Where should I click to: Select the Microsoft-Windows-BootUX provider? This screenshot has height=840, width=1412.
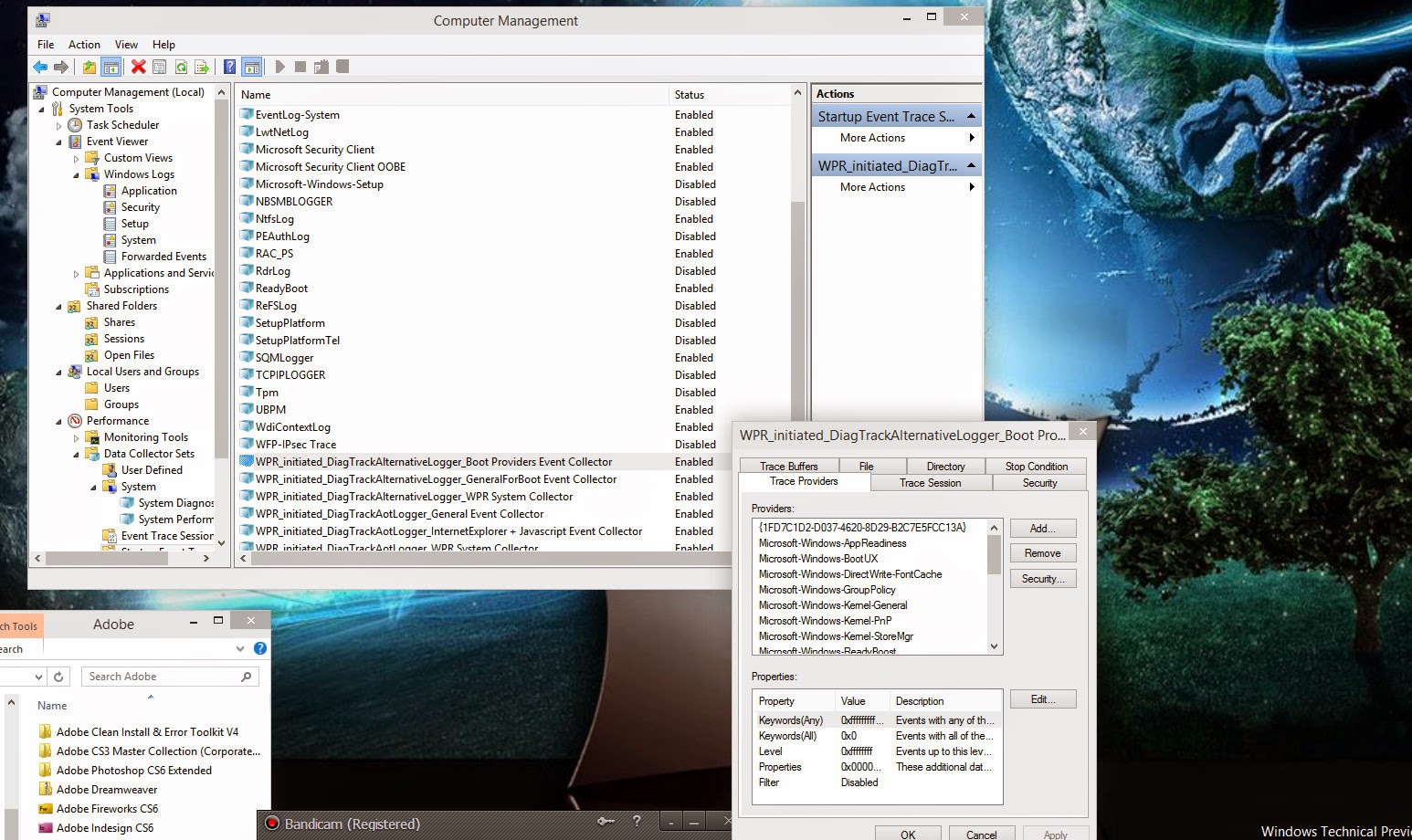818,559
